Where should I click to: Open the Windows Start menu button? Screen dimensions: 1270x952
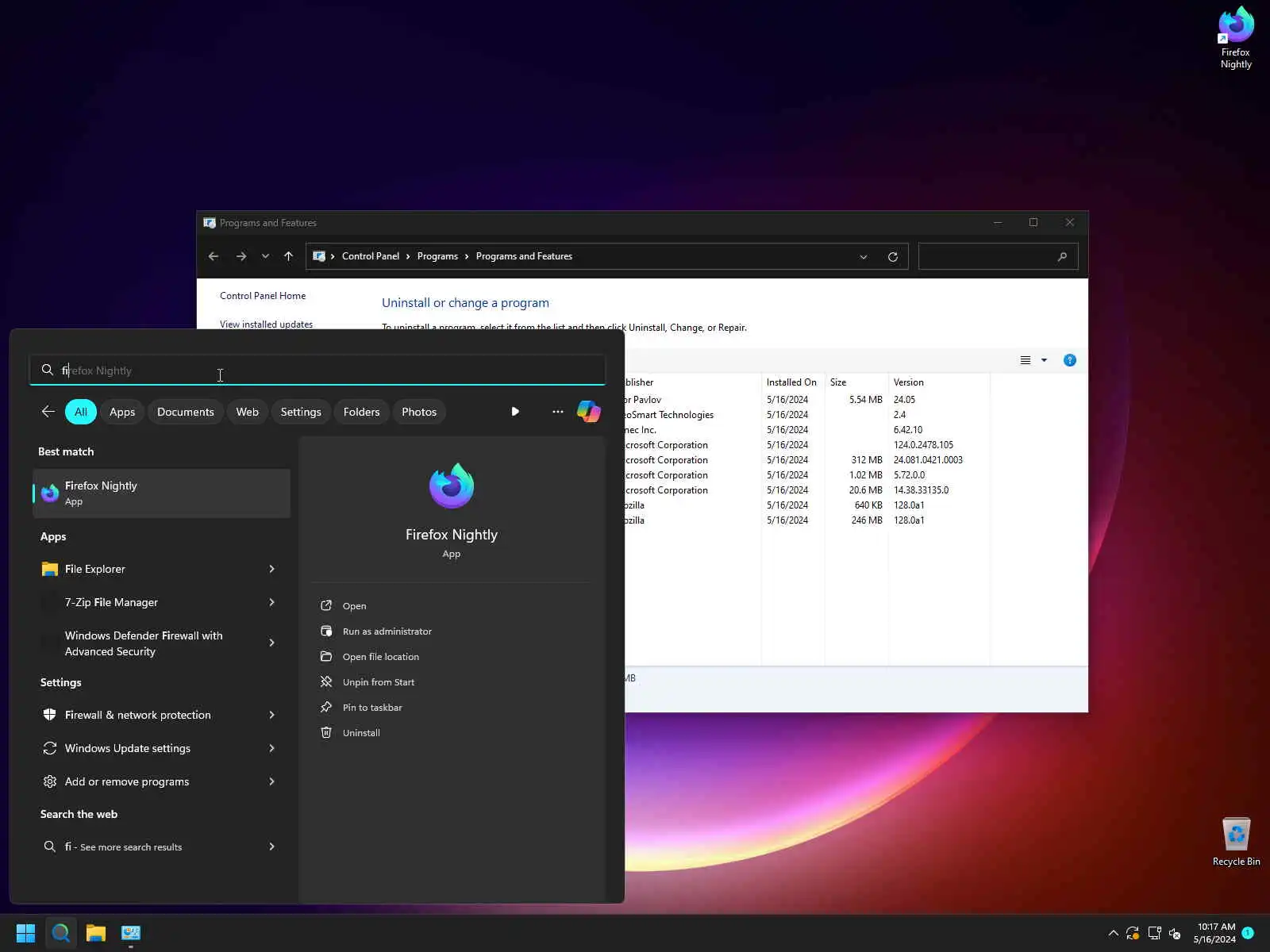[25, 933]
